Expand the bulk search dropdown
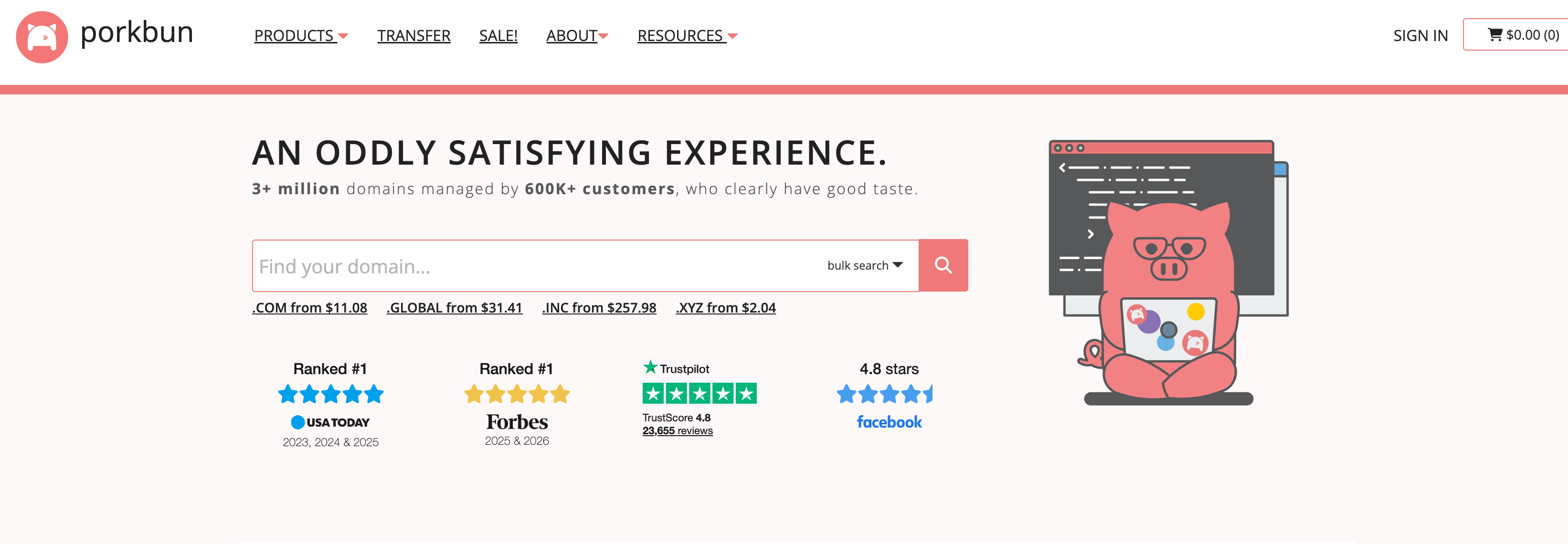This screenshot has height=544, width=1568. 865,265
